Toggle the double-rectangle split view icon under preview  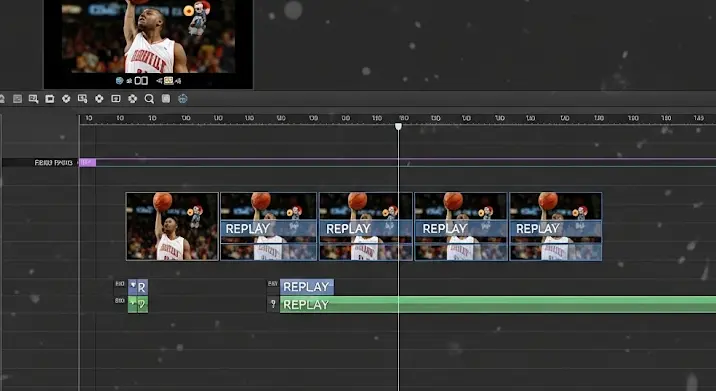[141, 81]
